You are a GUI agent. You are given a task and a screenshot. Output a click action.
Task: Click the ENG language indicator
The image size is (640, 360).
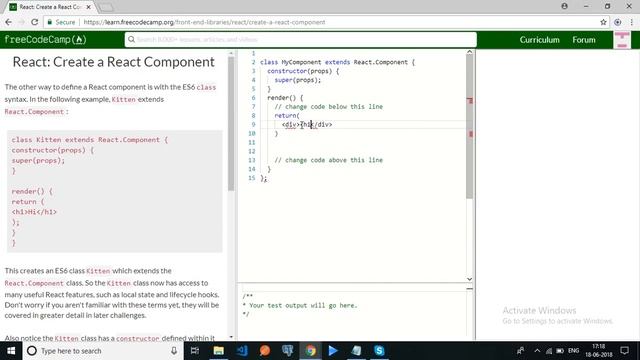point(573,351)
